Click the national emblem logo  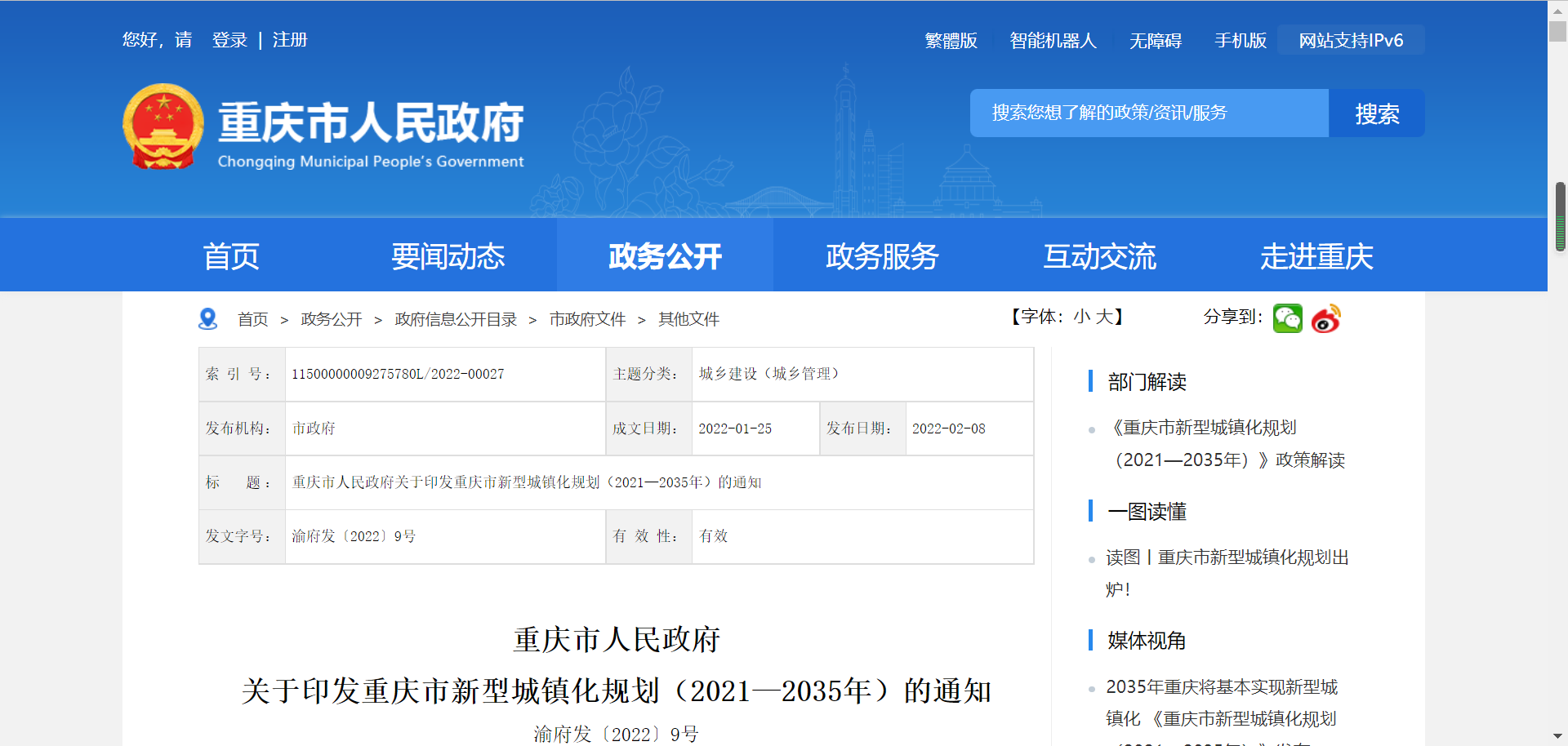(x=163, y=127)
